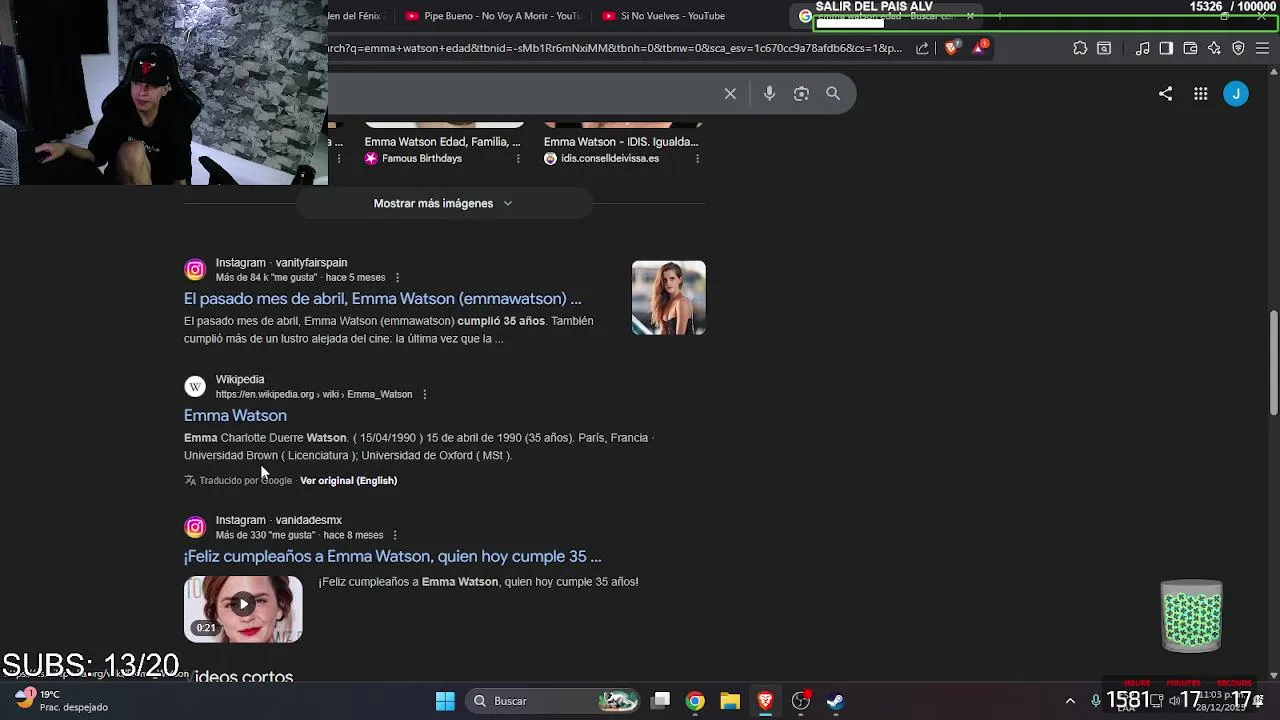This screenshot has height=720, width=1280.
Task: Click the page vertical scrollbar thumb
Action: [1274, 362]
